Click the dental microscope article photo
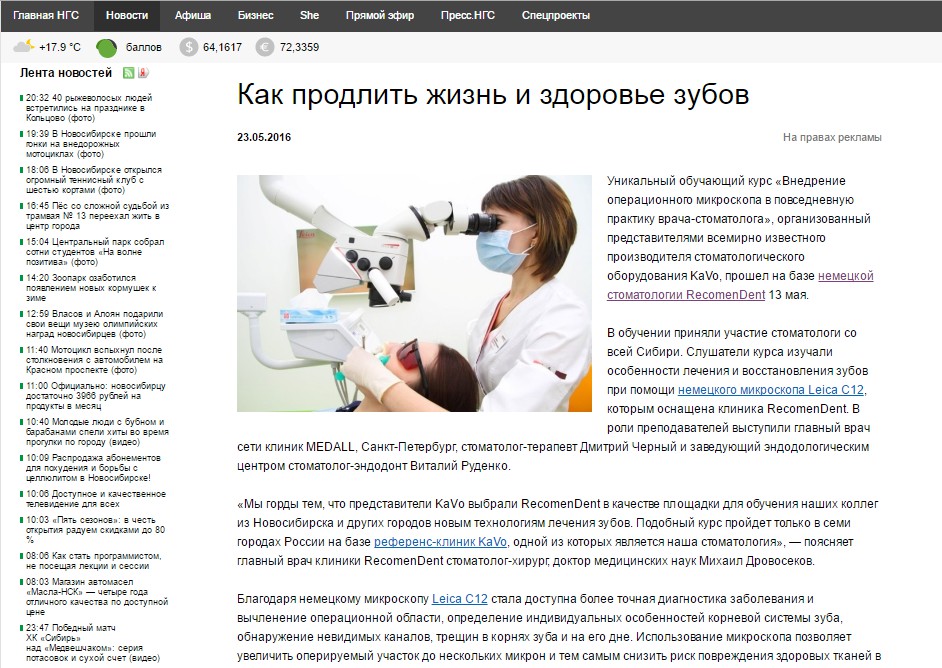The height and width of the screenshot is (668, 942). click(x=415, y=293)
